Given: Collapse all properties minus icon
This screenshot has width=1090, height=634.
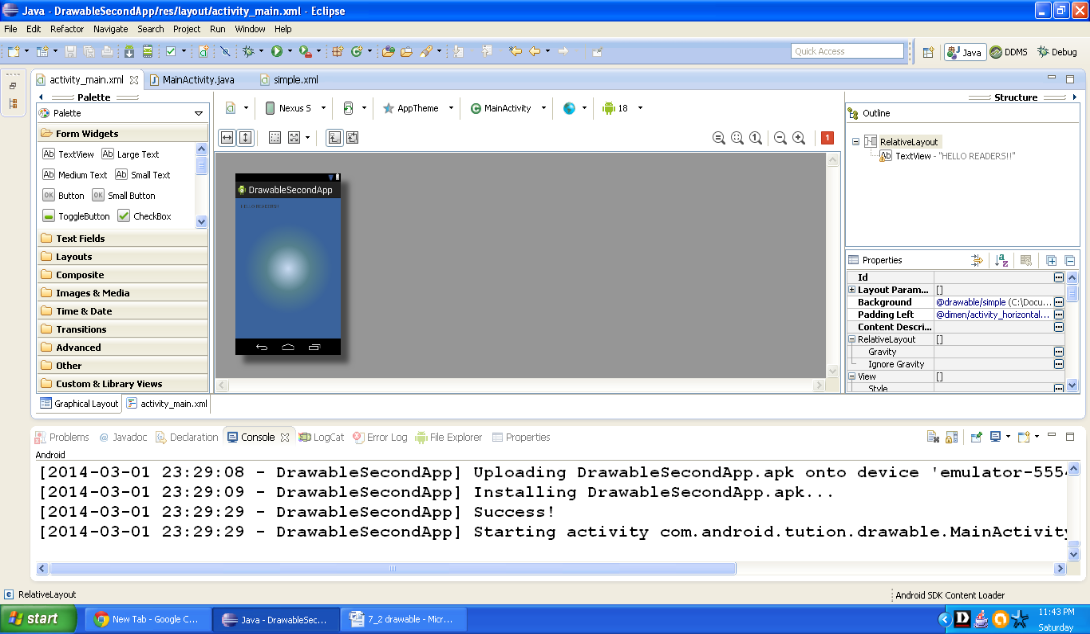Looking at the screenshot, I should click(1070, 260).
